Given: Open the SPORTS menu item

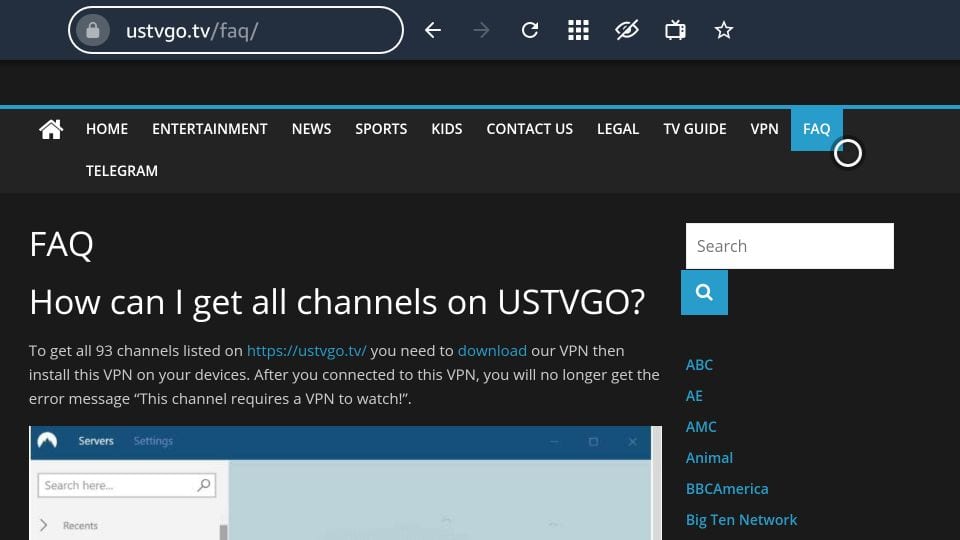Looking at the screenshot, I should 381,129.
